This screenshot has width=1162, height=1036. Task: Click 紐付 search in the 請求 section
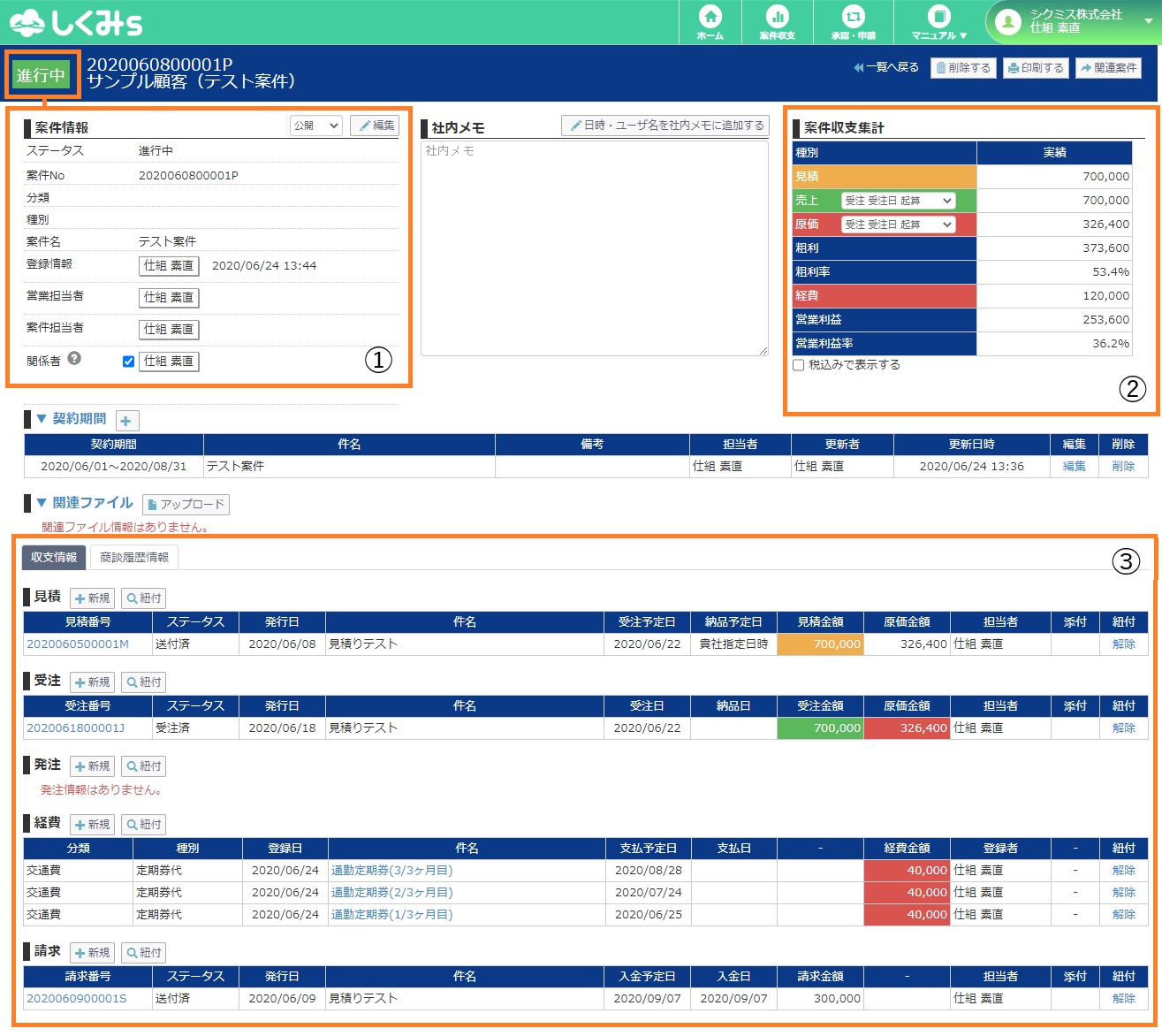coord(143,953)
